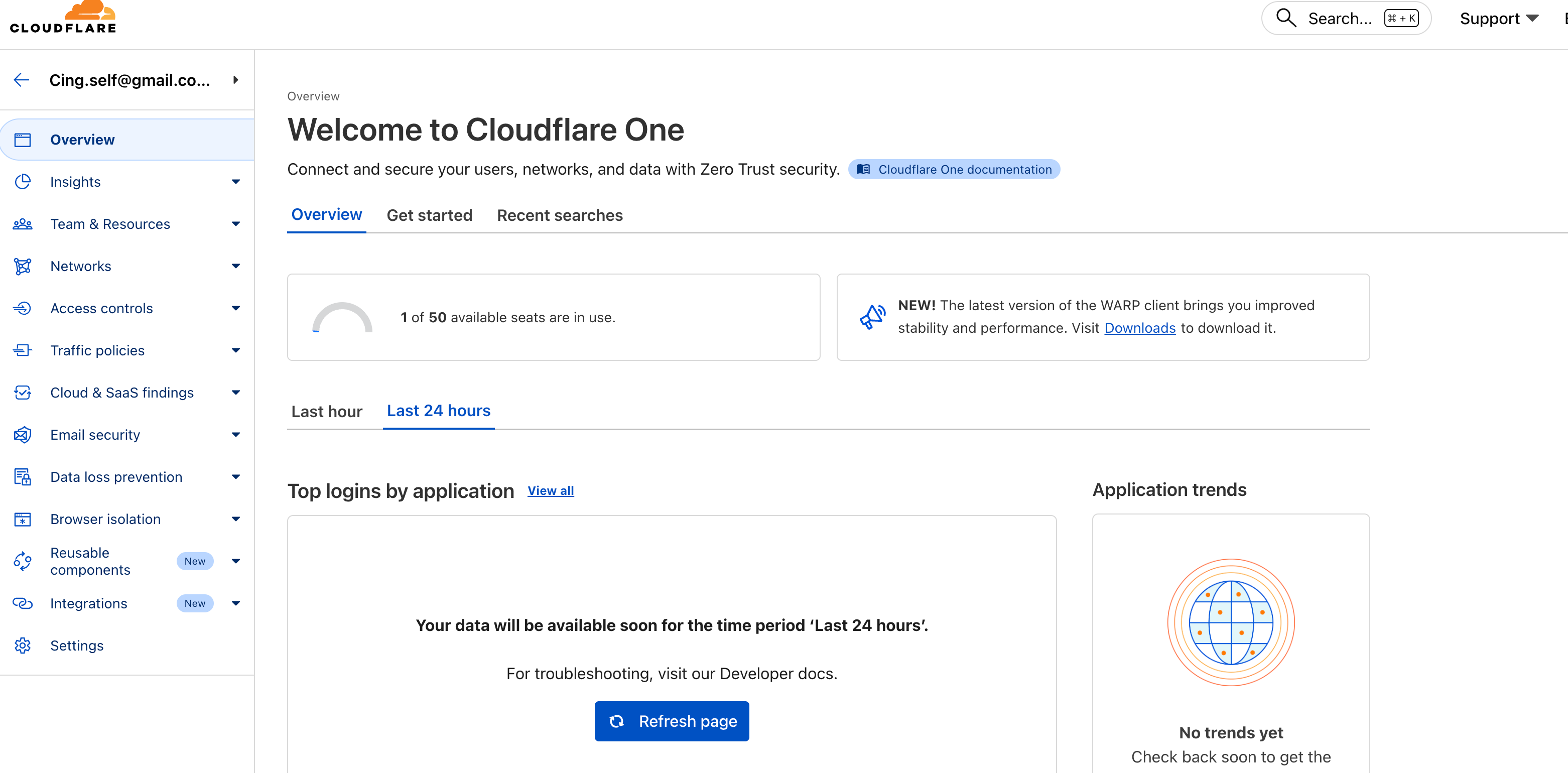Viewport: 1568px width, 773px height.
Task: Click the Browser isolation icon
Action: point(23,519)
